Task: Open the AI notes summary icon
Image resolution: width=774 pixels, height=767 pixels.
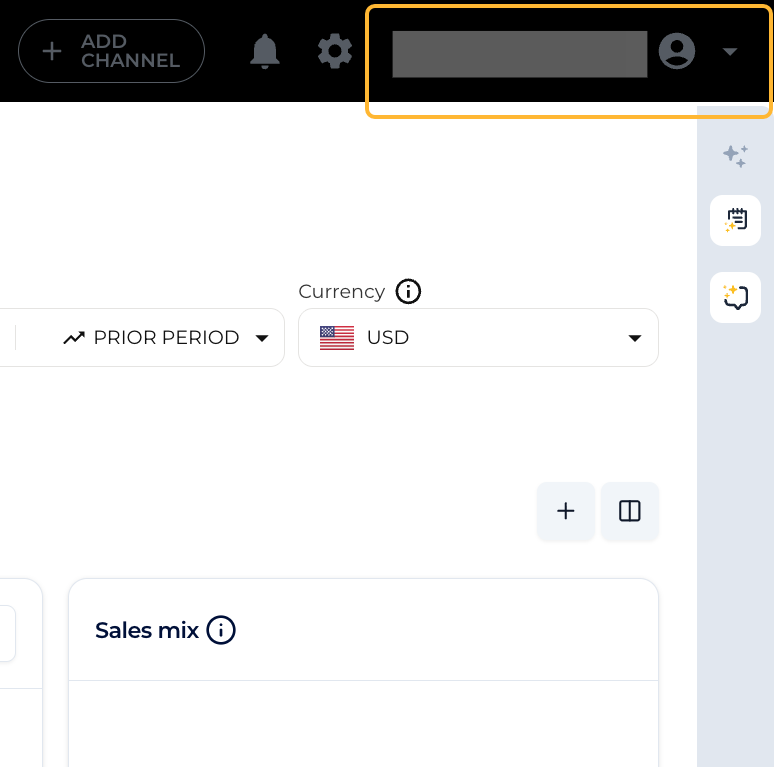Action: pyautogui.click(x=735, y=220)
